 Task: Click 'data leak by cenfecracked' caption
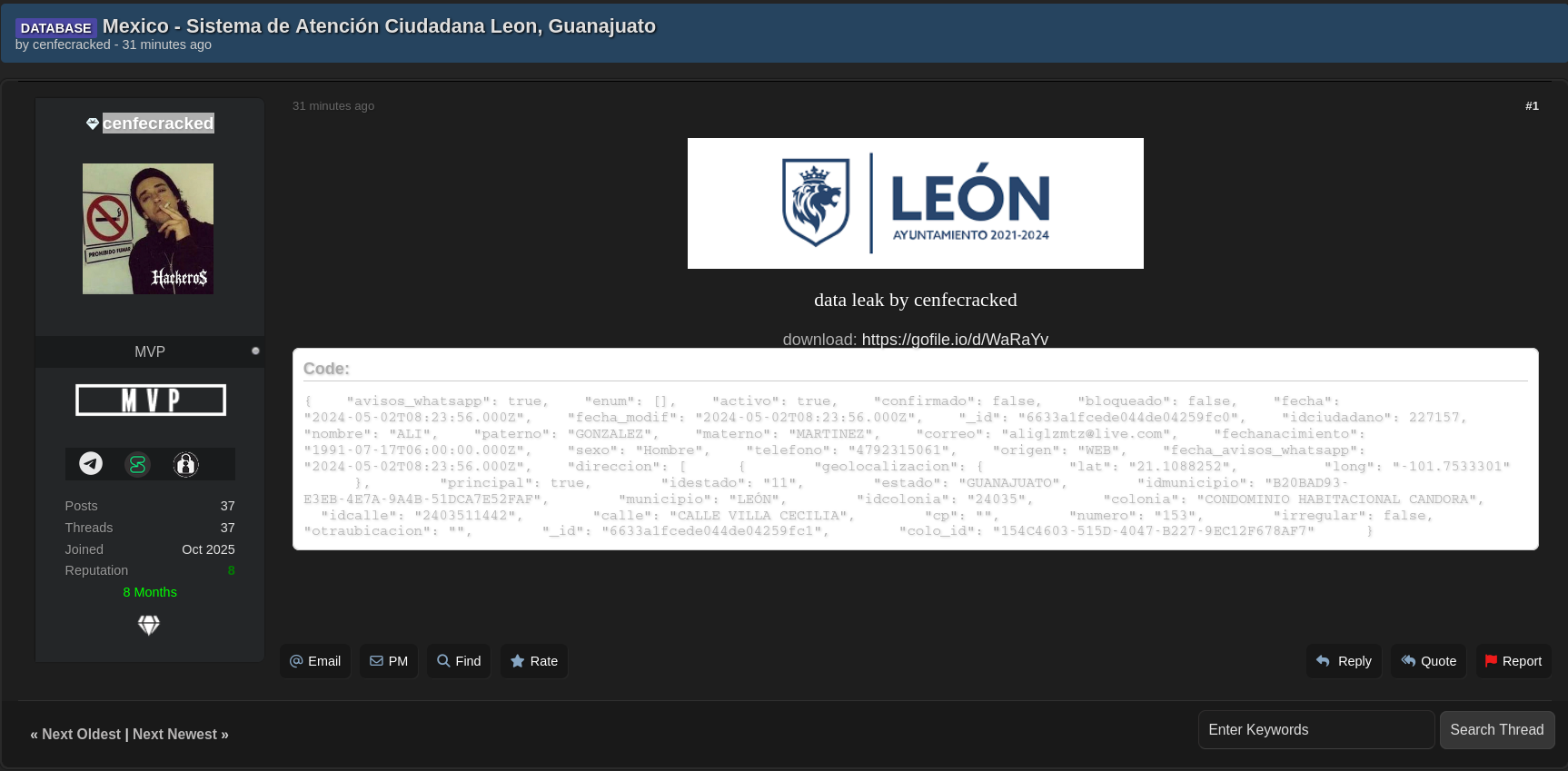[916, 300]
